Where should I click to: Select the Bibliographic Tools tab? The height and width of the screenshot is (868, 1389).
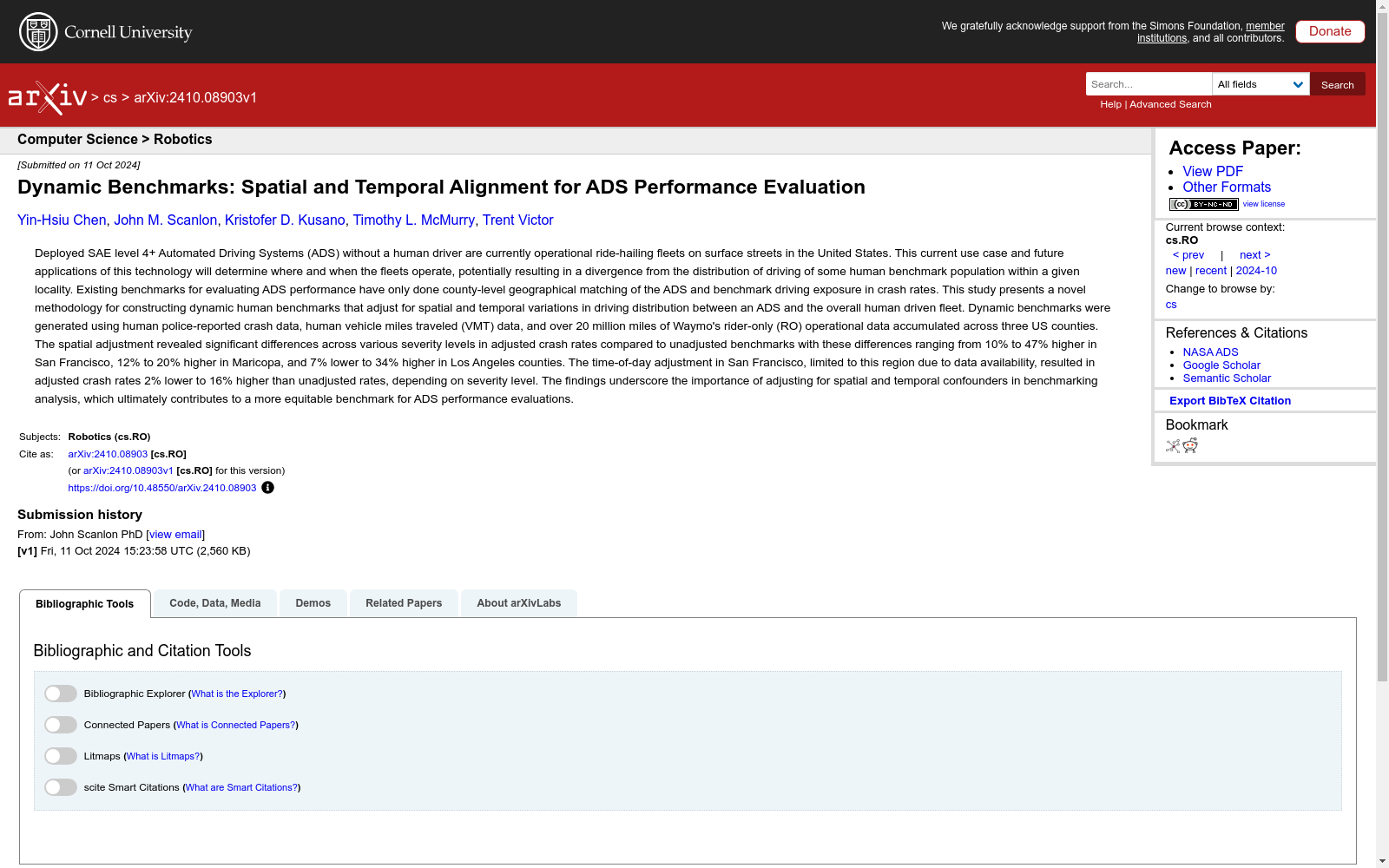click(x=85, y=604)
